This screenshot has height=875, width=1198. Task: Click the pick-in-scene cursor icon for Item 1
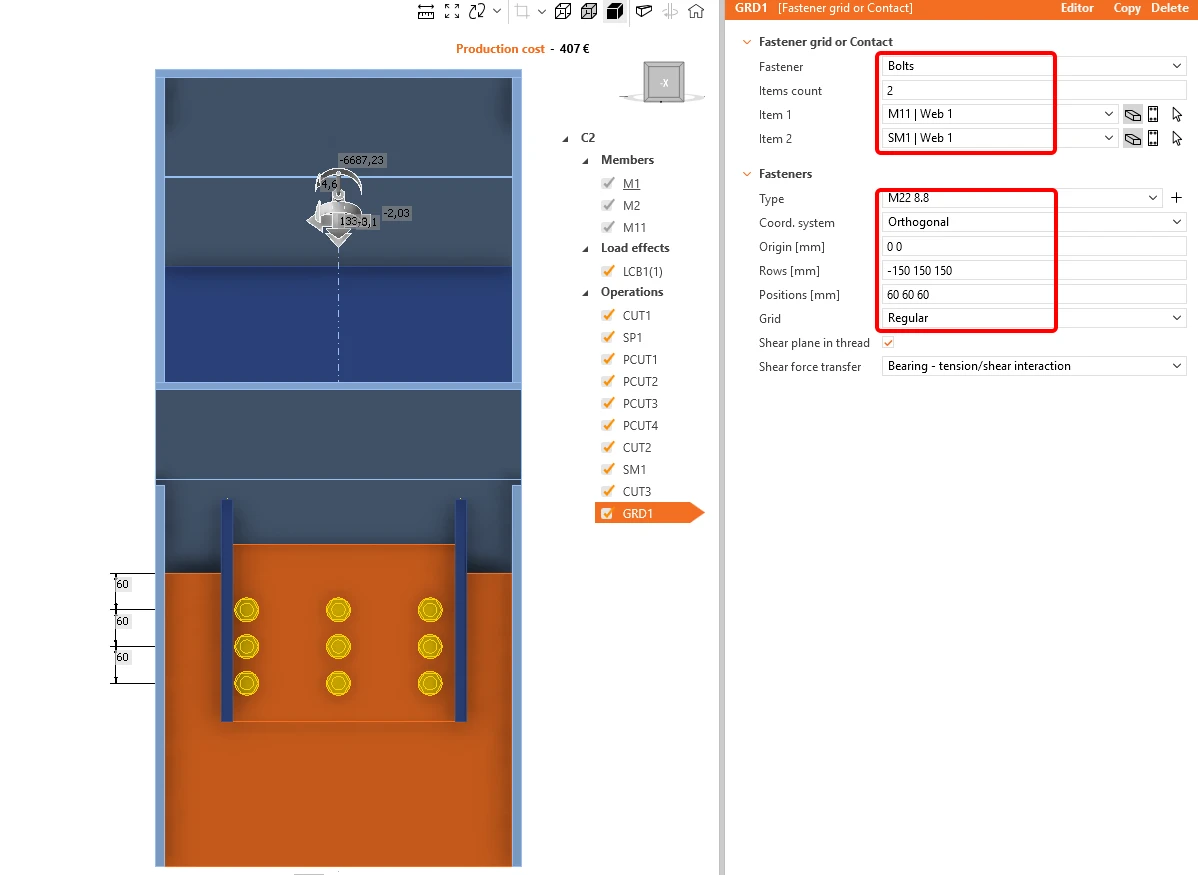[1177, 115]
